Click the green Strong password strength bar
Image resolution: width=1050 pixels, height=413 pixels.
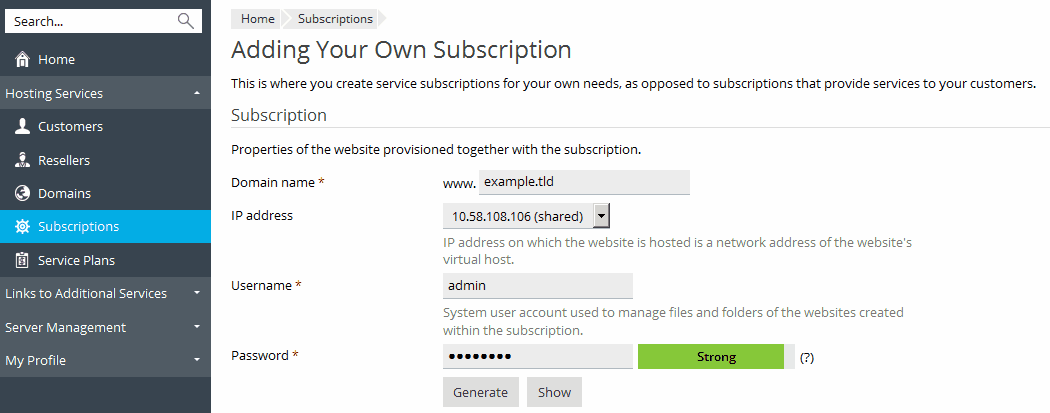[x=715, y=357]
